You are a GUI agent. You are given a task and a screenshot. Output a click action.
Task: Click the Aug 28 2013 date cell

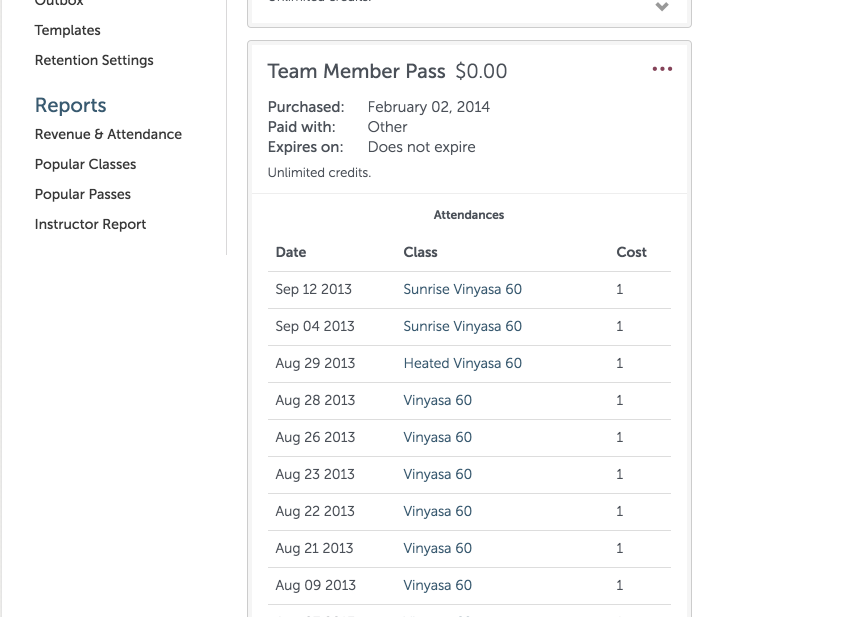click(315, 400)
